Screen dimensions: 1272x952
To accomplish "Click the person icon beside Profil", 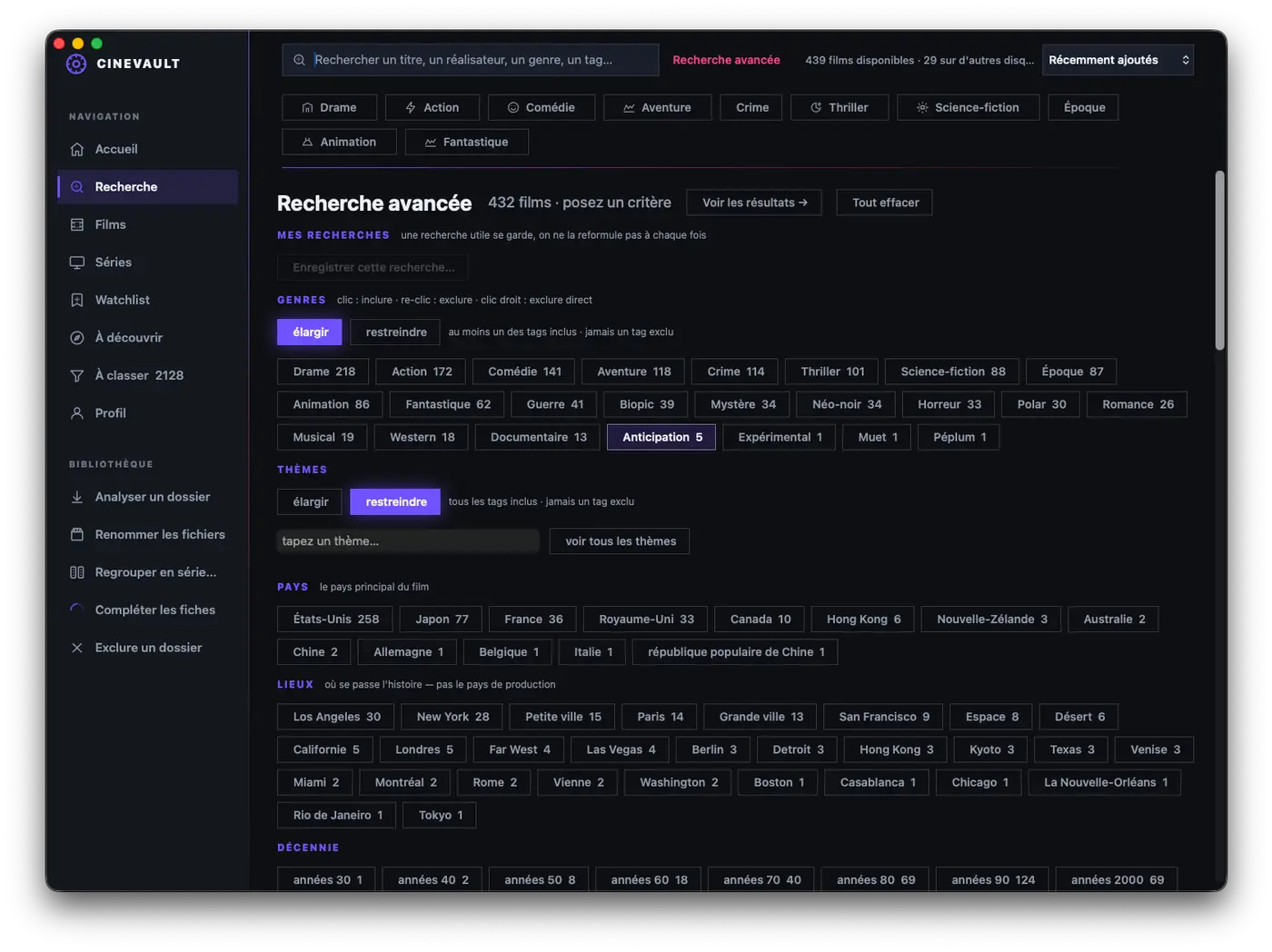I will pos(77,413).
